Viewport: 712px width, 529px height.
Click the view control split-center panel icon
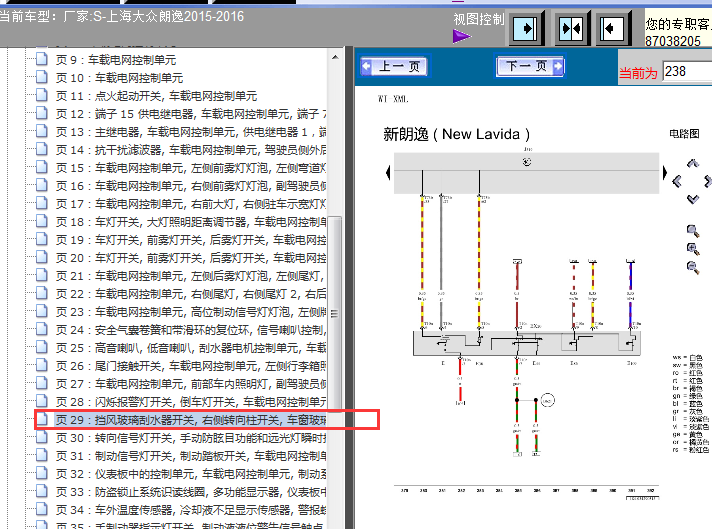(571, 29)
